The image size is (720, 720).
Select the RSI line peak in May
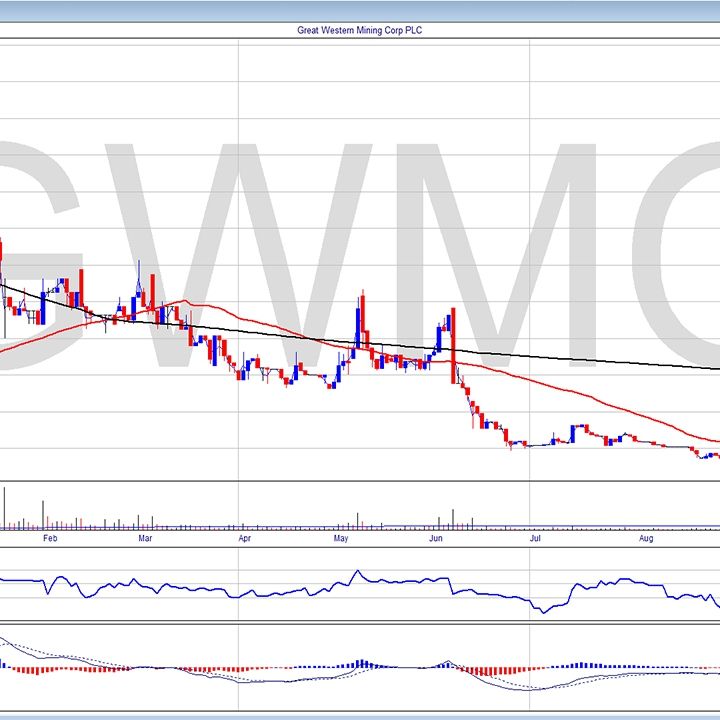coord(357,573)
